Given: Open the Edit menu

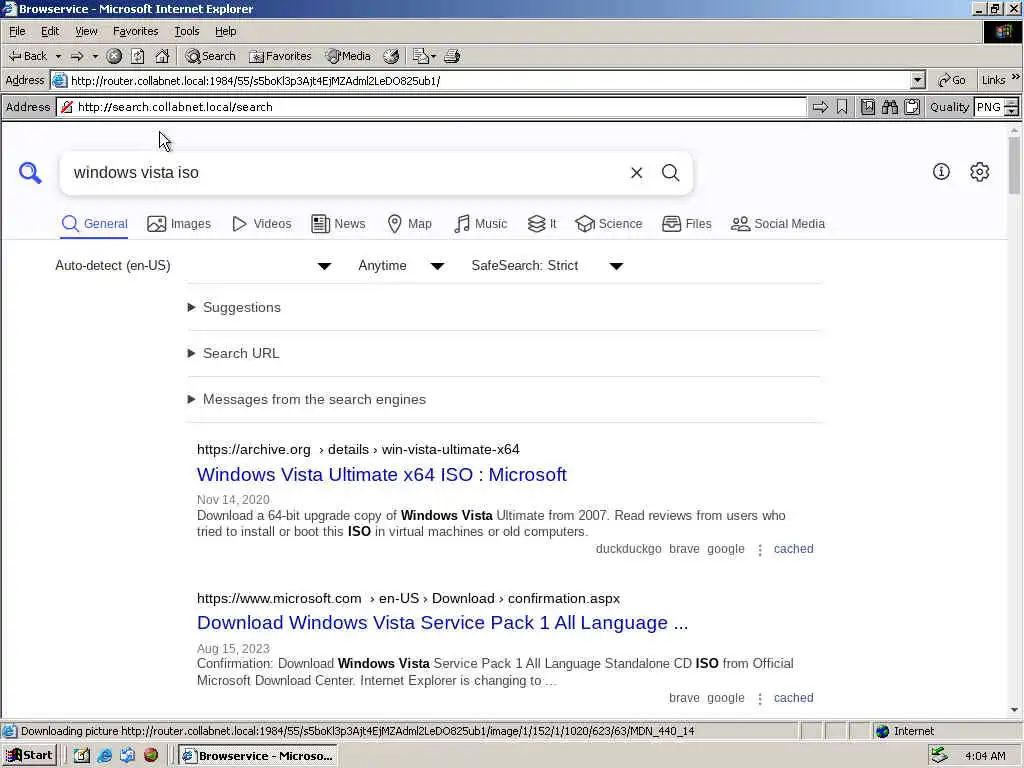Looking at the screenshot, I should click(x=50, y=31).
